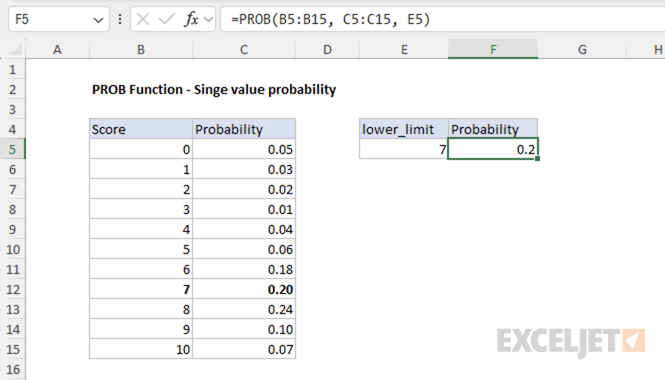
Task: Select row 6 header
Action: (13, 169)
